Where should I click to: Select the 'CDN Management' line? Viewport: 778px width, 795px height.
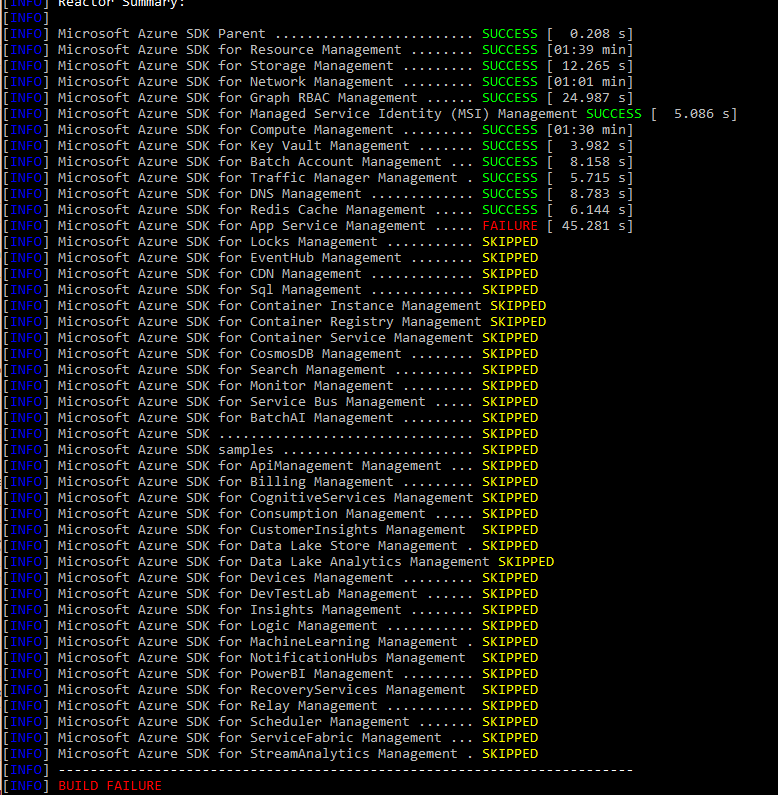click(x=271, y=274)
